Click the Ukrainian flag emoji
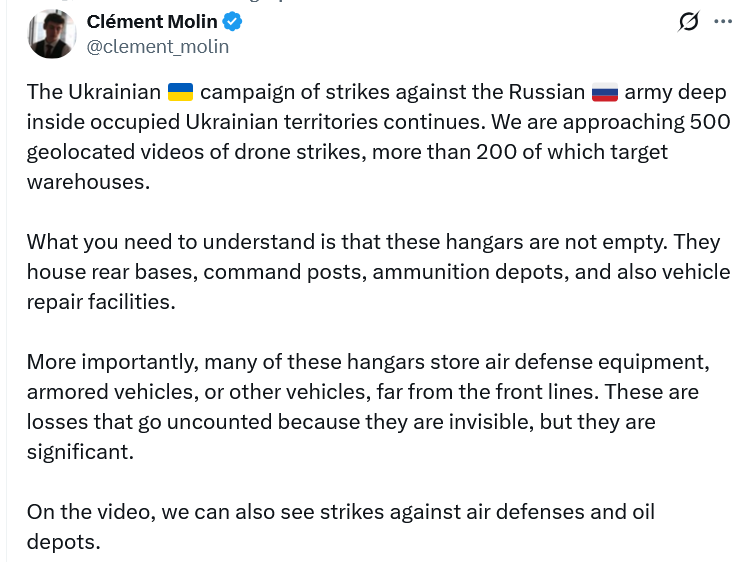 [x=180, y=93]
